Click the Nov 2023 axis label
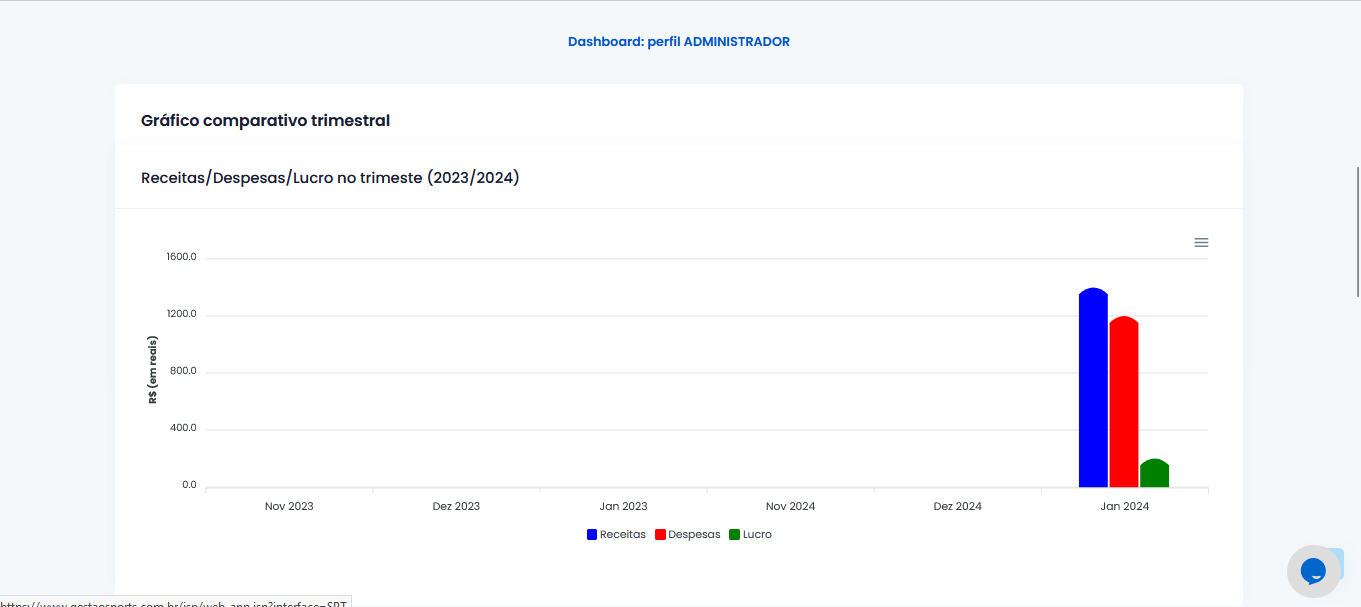 click(x=289, y=506)
